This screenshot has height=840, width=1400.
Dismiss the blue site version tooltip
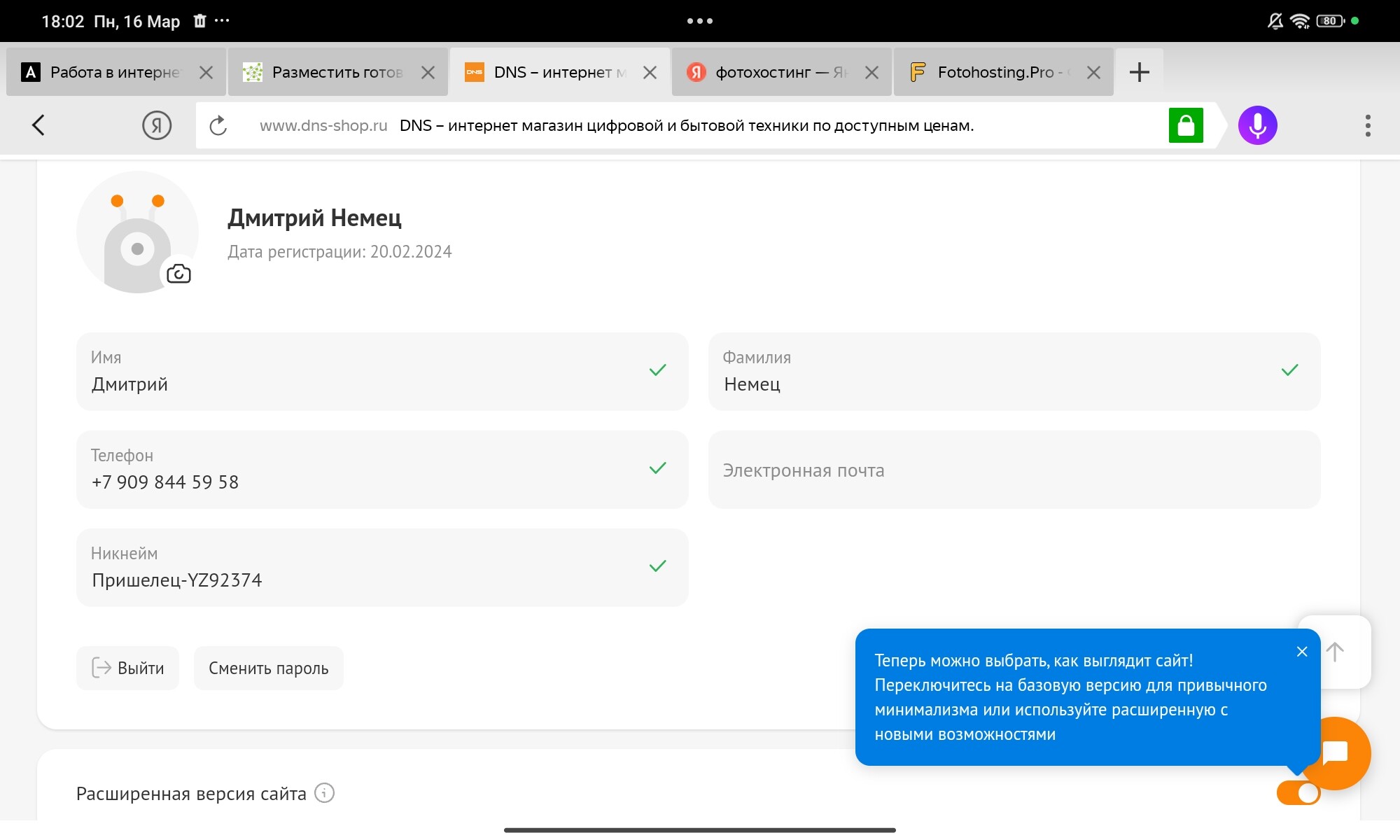[1301, 652]
